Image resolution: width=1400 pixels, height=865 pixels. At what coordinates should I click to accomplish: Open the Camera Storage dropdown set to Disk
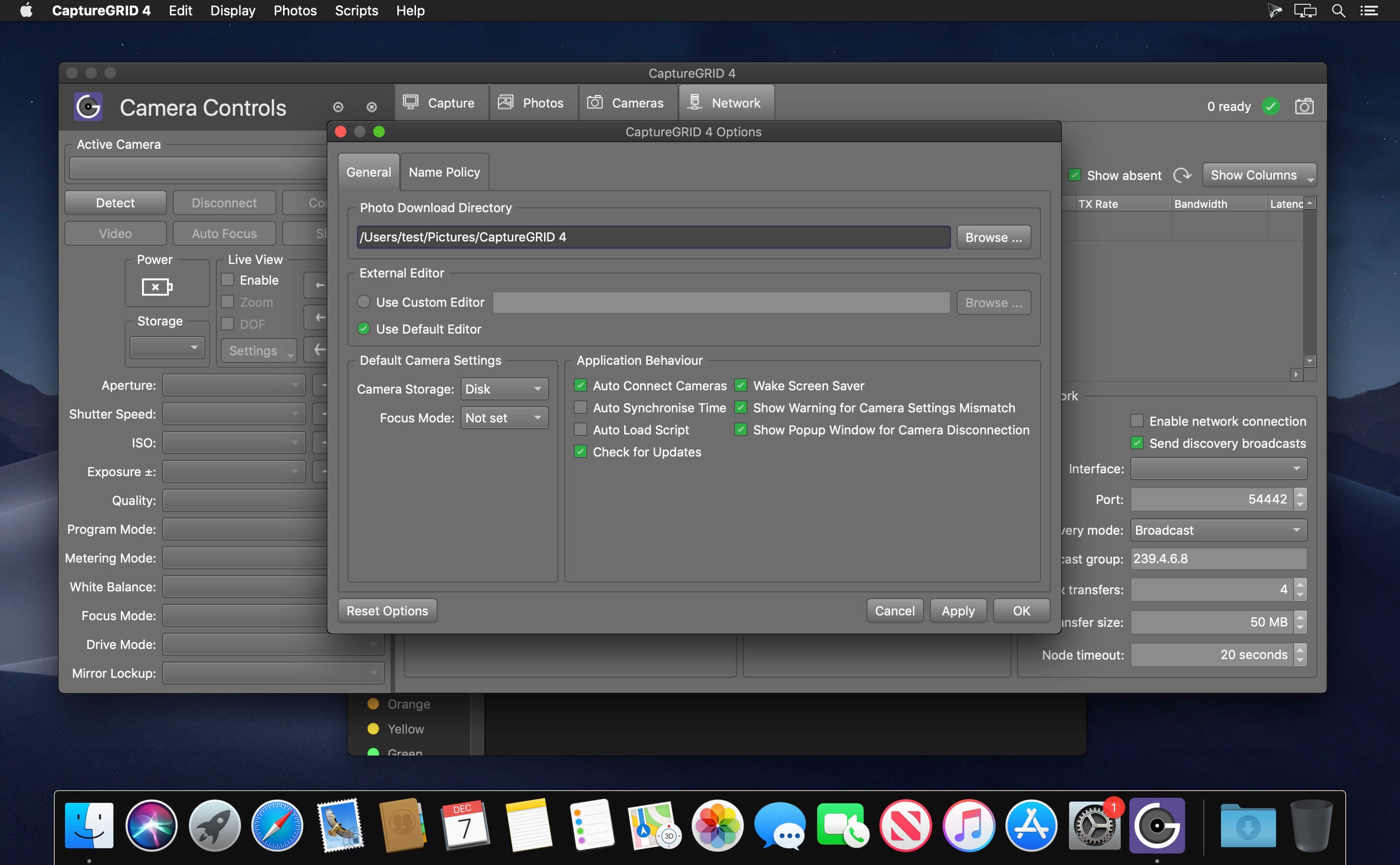coord(504,389)
